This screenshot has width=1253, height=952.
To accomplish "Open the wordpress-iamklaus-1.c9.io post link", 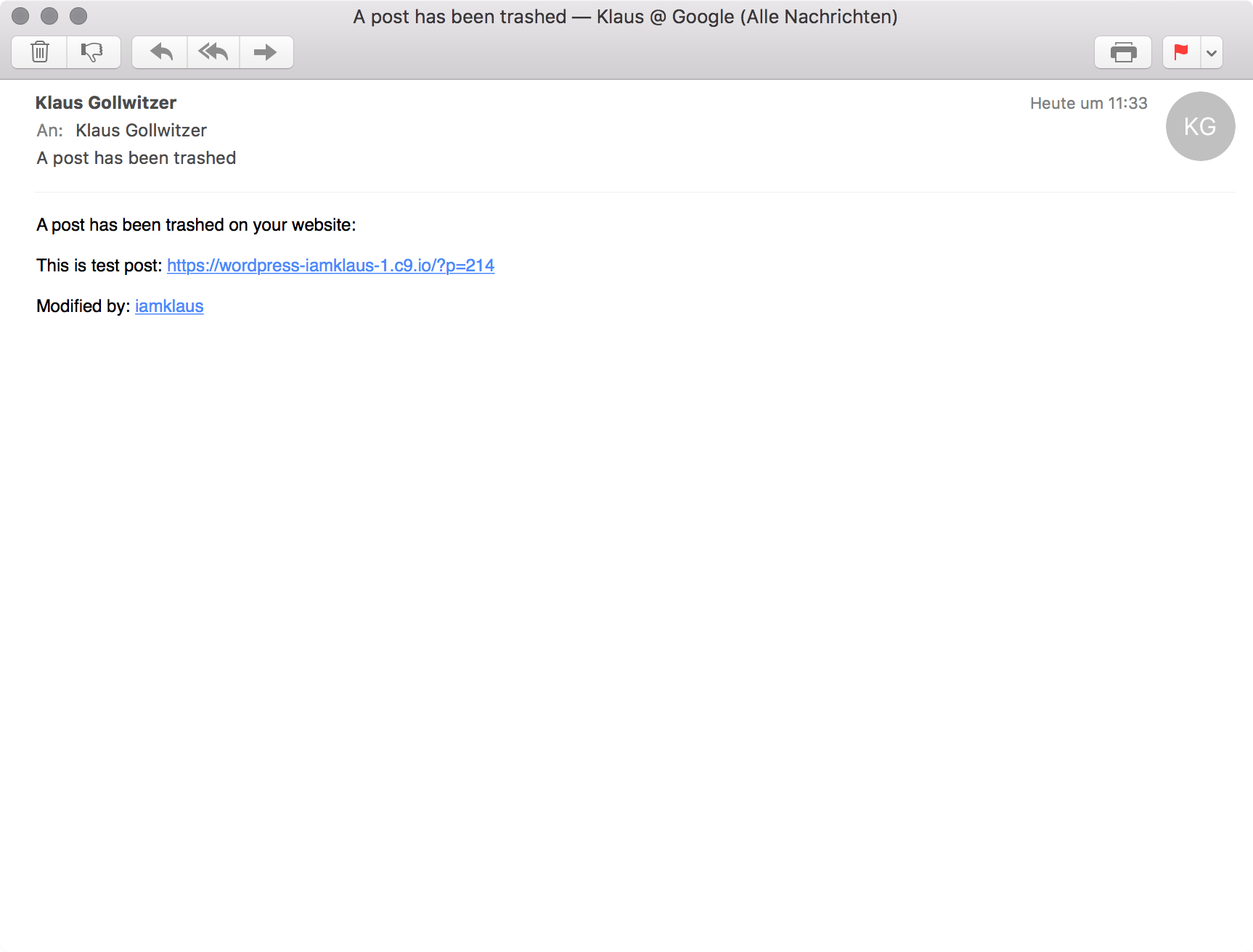I will click(330, 266).
